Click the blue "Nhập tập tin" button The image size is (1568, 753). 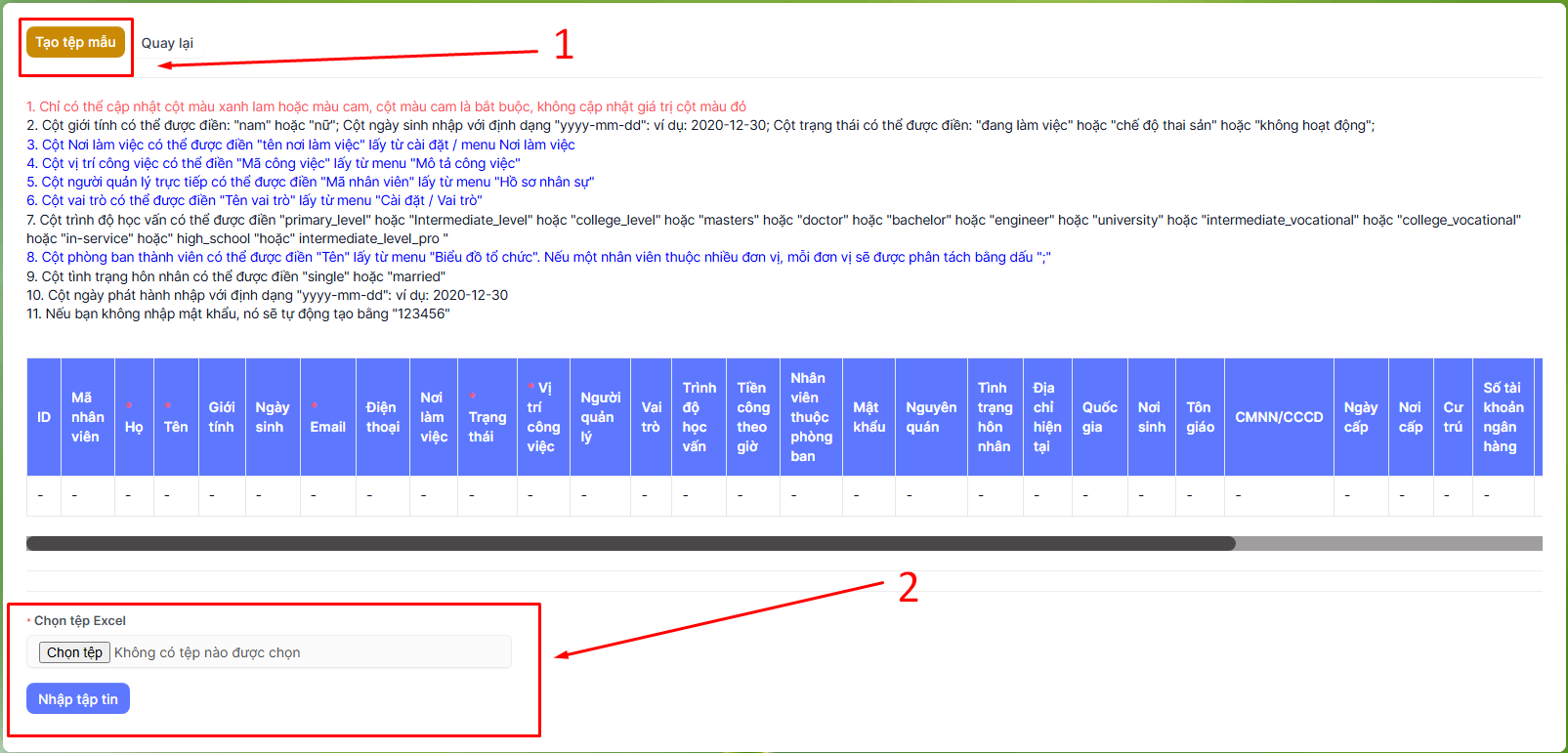[78, 699]
